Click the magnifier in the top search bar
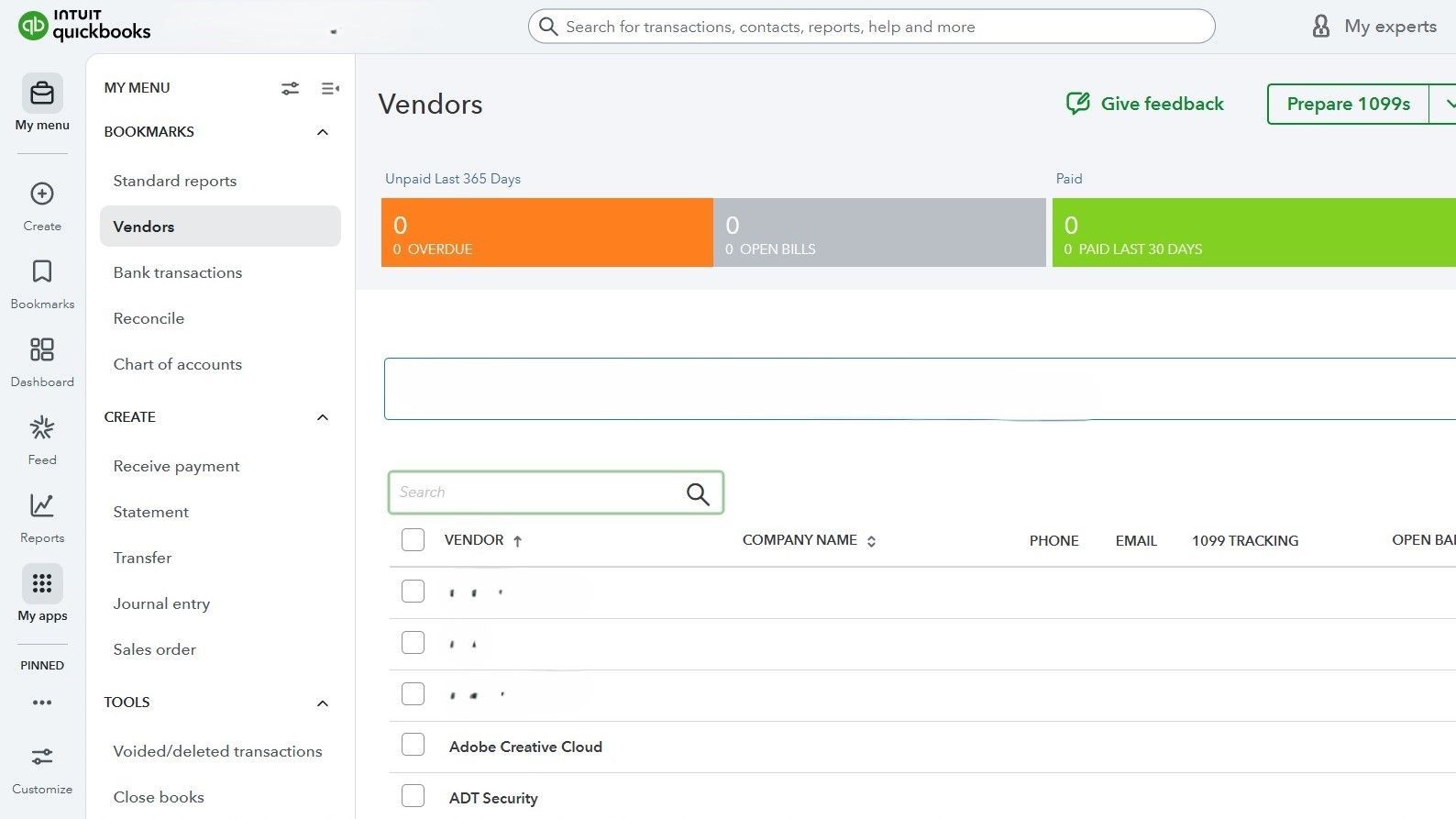Viewport: 1456px width, 819px height. 548,27
